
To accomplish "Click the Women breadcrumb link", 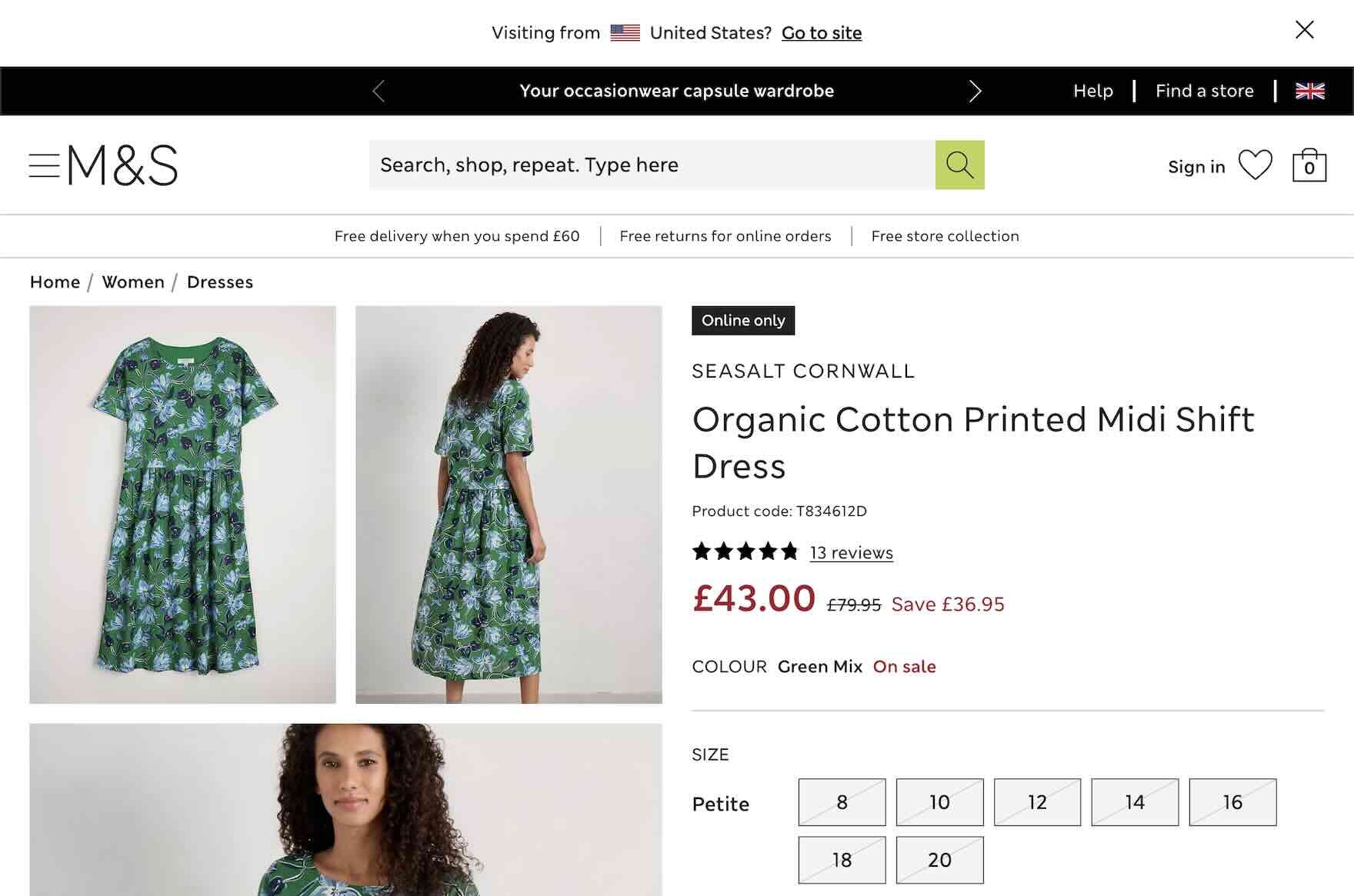I will (x=133, y=282).
